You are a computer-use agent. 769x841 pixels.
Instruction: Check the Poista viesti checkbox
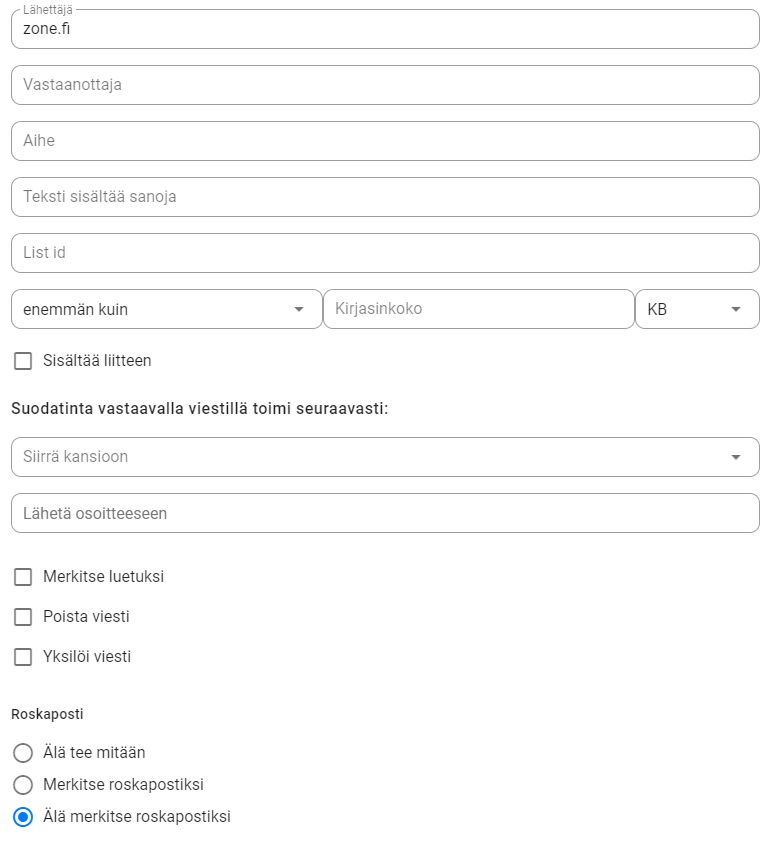coord(23,617)
